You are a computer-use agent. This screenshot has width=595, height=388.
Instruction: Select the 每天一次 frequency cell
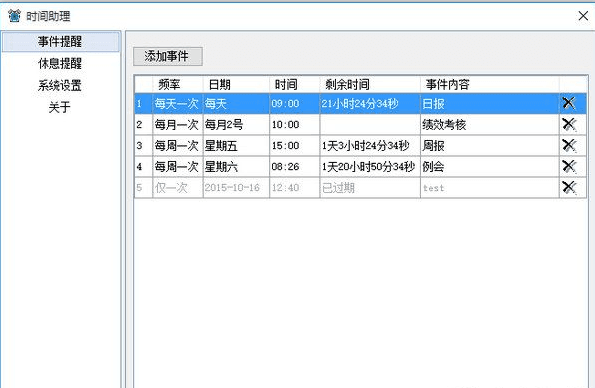coord(178,103)
